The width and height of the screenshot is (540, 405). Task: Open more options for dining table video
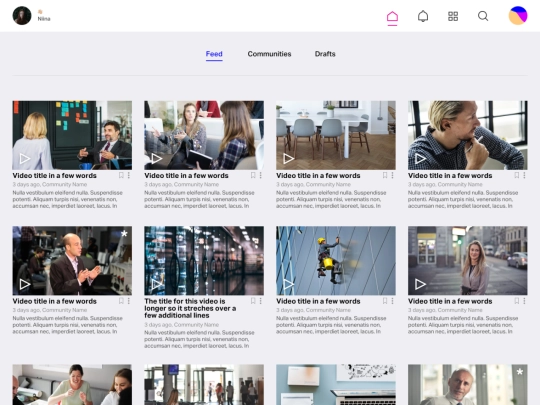pos(393,175)
